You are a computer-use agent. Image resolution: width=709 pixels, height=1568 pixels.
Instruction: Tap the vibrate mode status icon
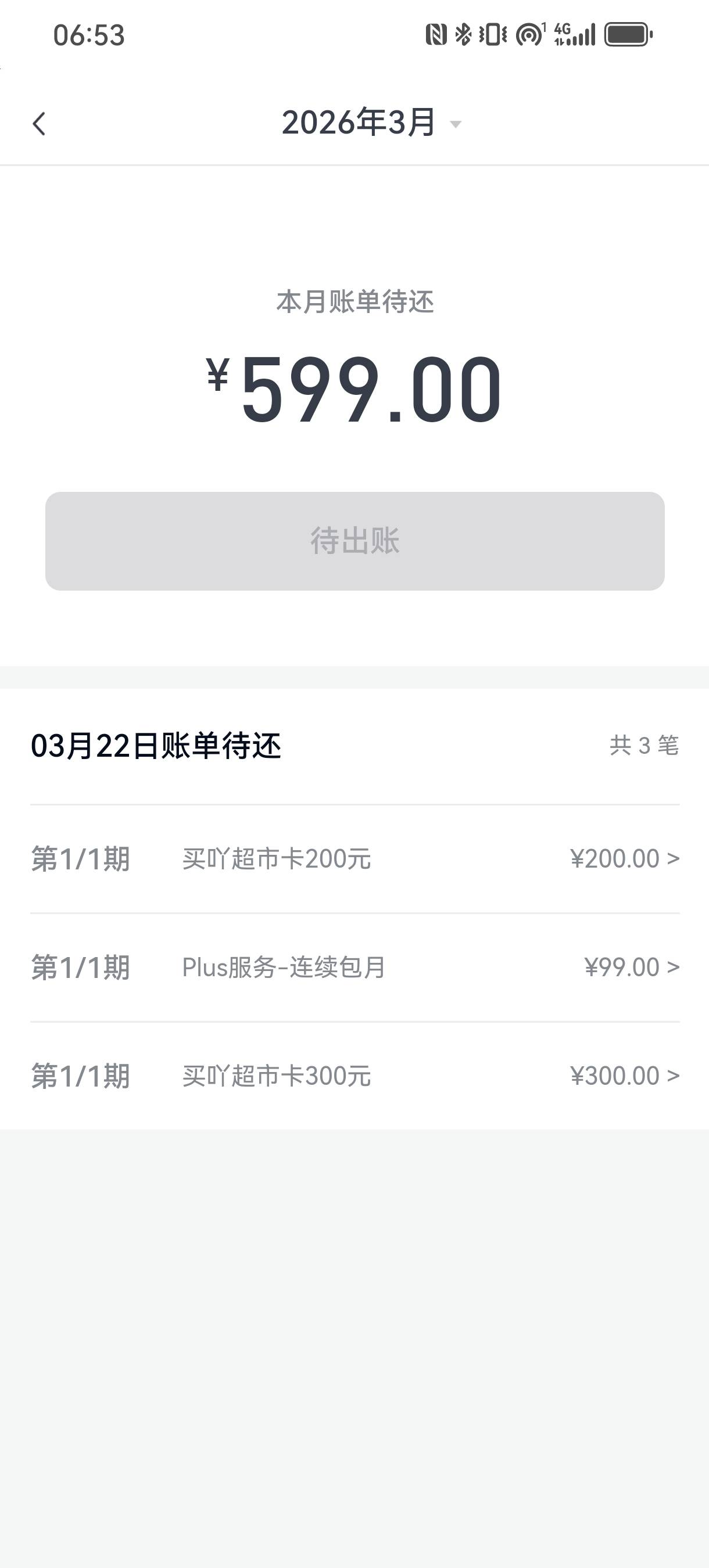493,35
